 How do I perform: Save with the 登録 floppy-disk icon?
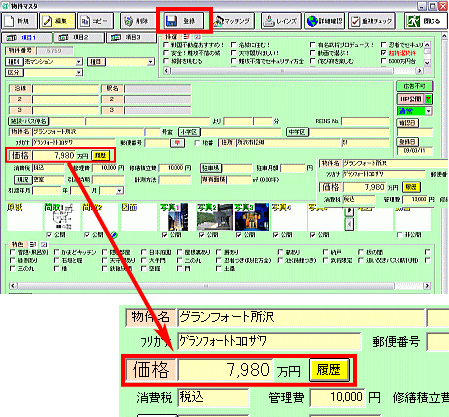[x=171, y=21]
